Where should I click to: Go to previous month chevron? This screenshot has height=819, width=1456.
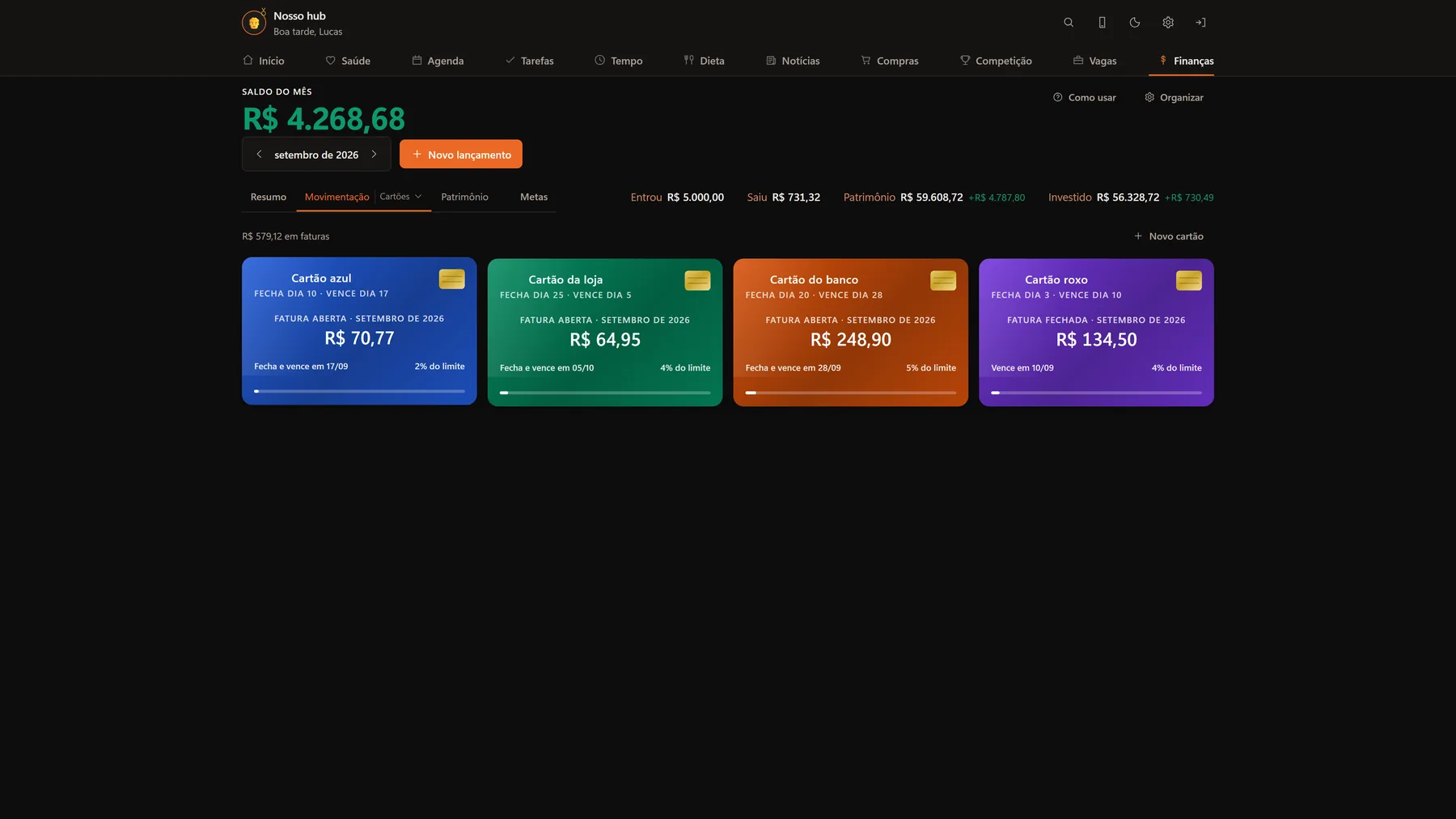259,154
